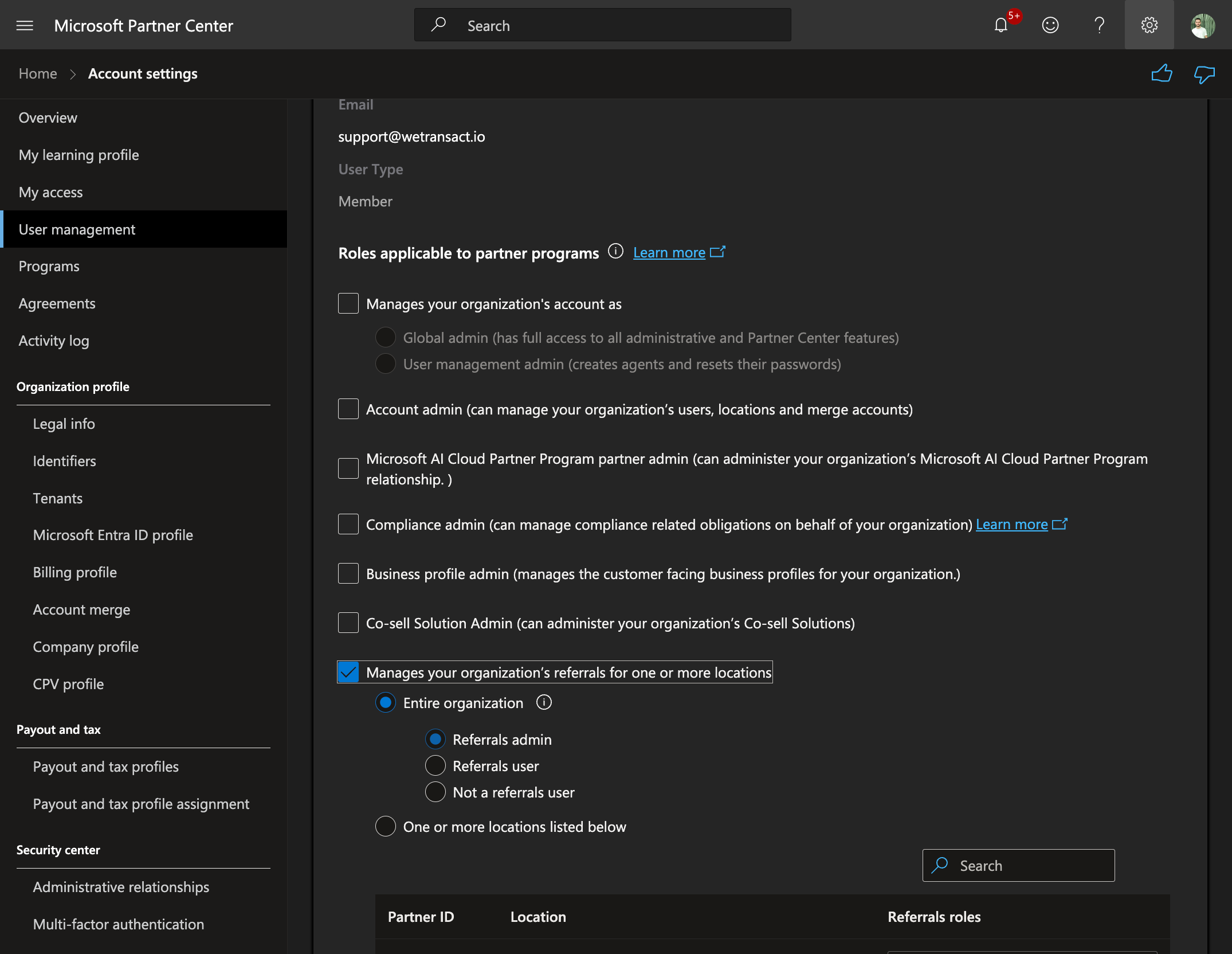Screen dimensions: 1232x954
Task: Click the thumbs down feedback icon
Action: [1204, 75]
